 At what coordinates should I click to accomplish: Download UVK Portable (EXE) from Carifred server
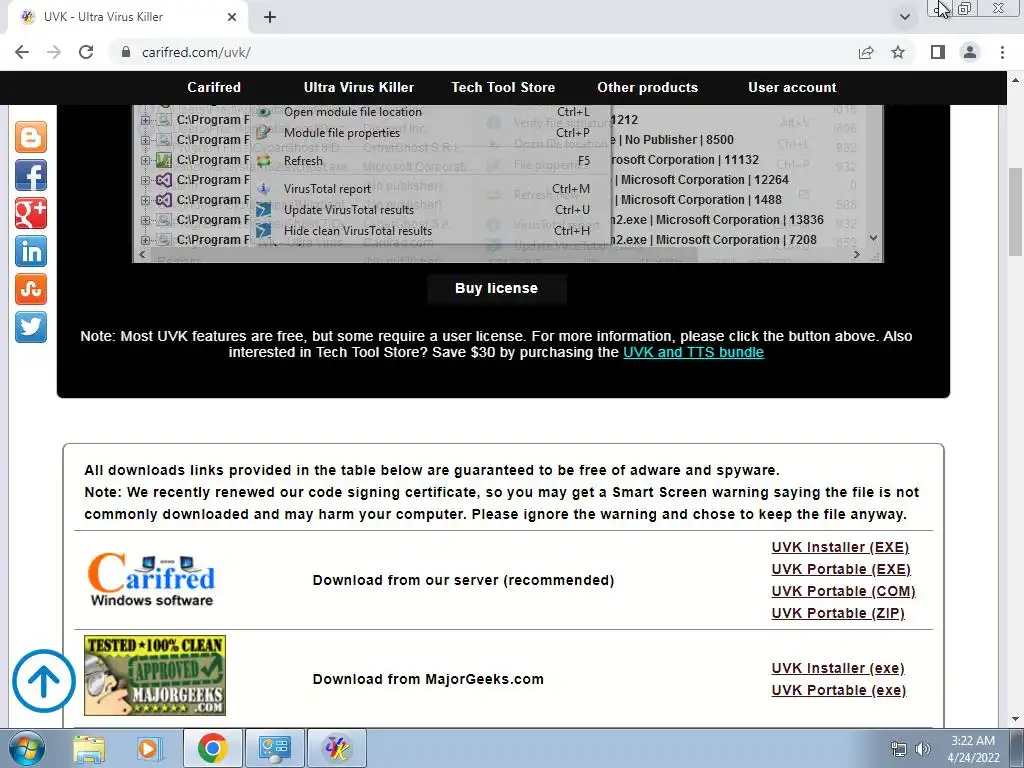[x=840, y=569]
